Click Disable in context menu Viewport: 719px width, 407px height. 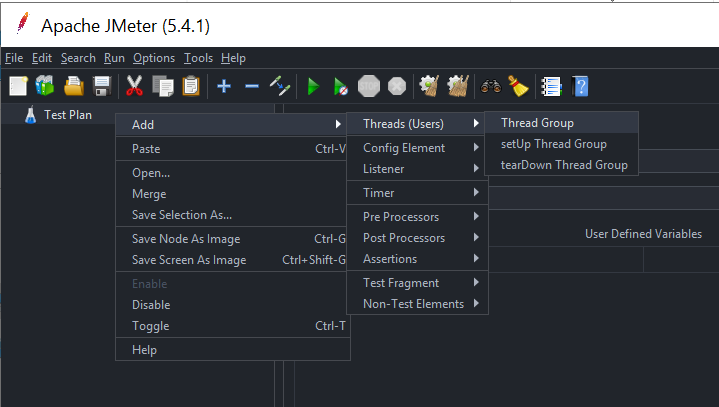point(232,305)
